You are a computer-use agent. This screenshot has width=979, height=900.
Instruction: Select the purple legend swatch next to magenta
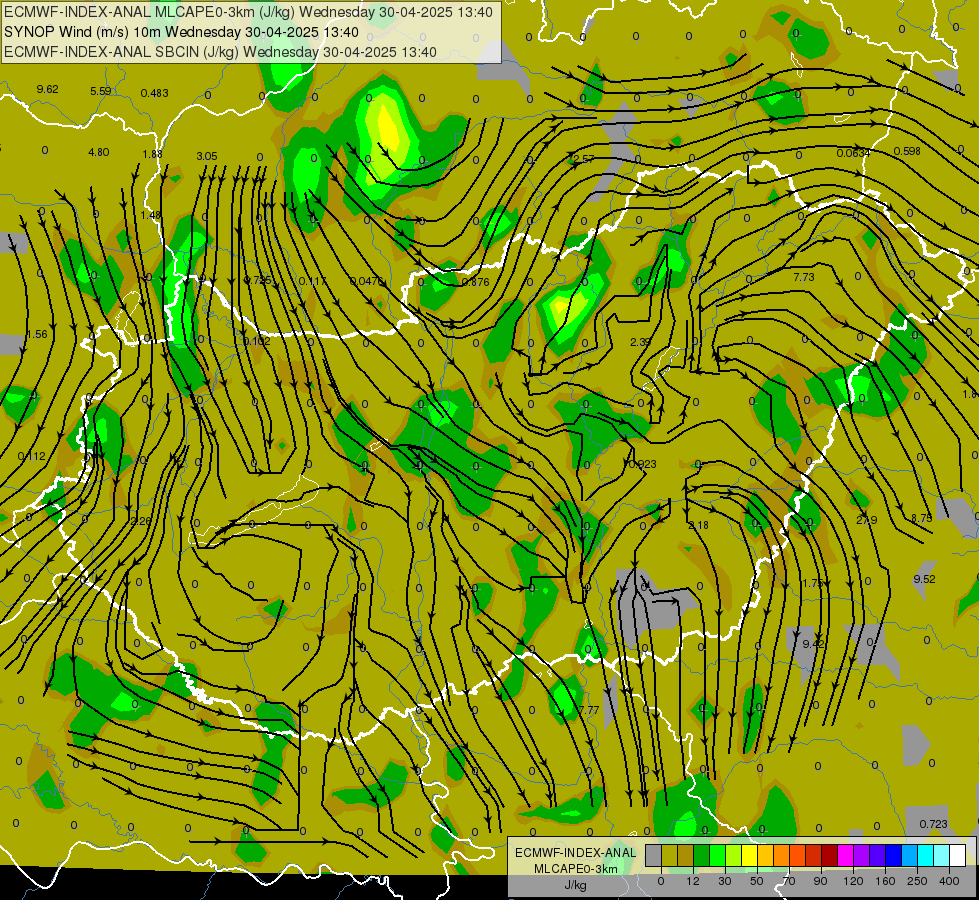pos(862,855)
